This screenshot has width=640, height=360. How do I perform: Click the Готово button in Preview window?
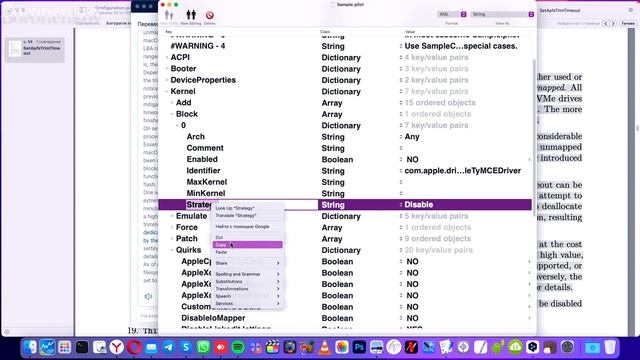click(628, 24)
